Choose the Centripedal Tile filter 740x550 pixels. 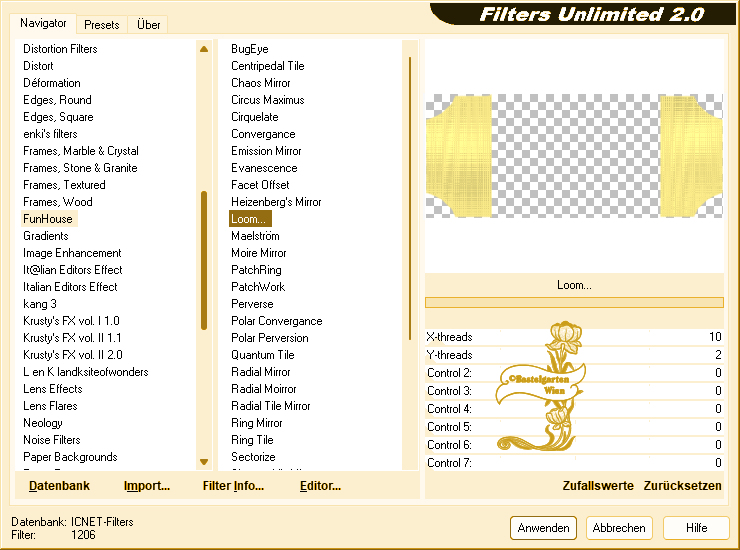tap(268, 66)
